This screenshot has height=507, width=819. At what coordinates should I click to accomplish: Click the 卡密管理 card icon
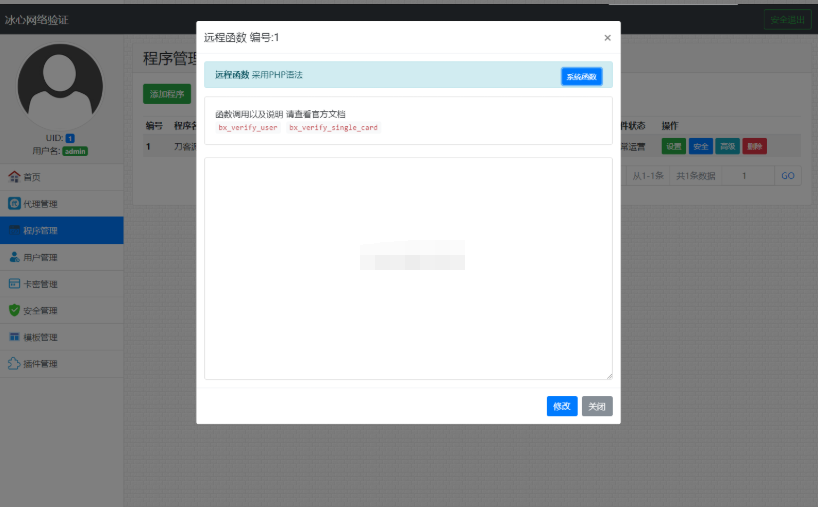[14, 284]
